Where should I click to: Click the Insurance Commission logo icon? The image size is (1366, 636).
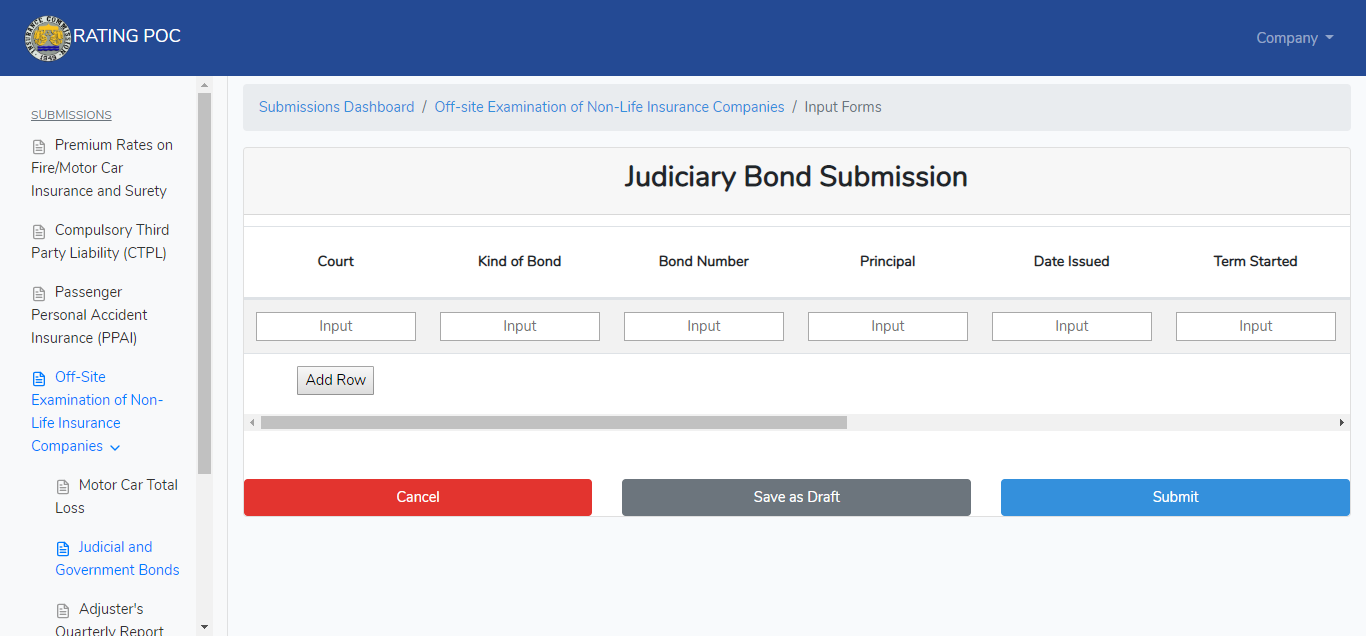coord(49,37)
